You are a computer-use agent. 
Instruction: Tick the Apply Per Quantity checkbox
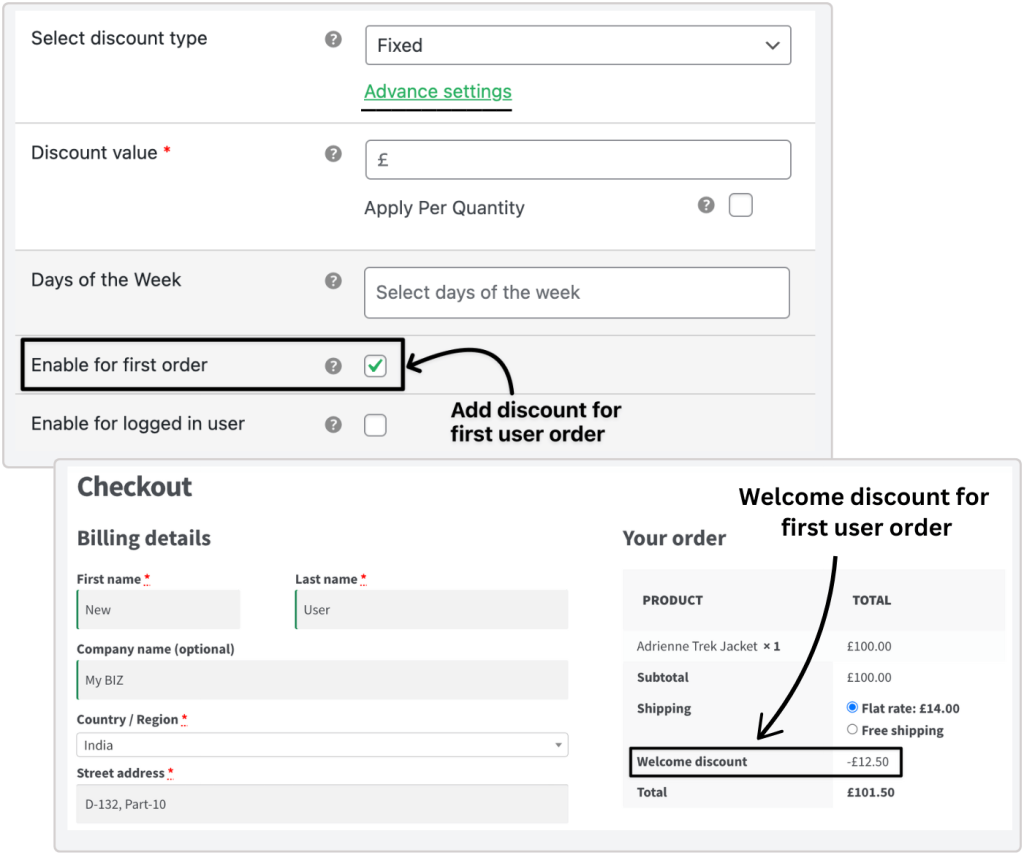point(741,205)
